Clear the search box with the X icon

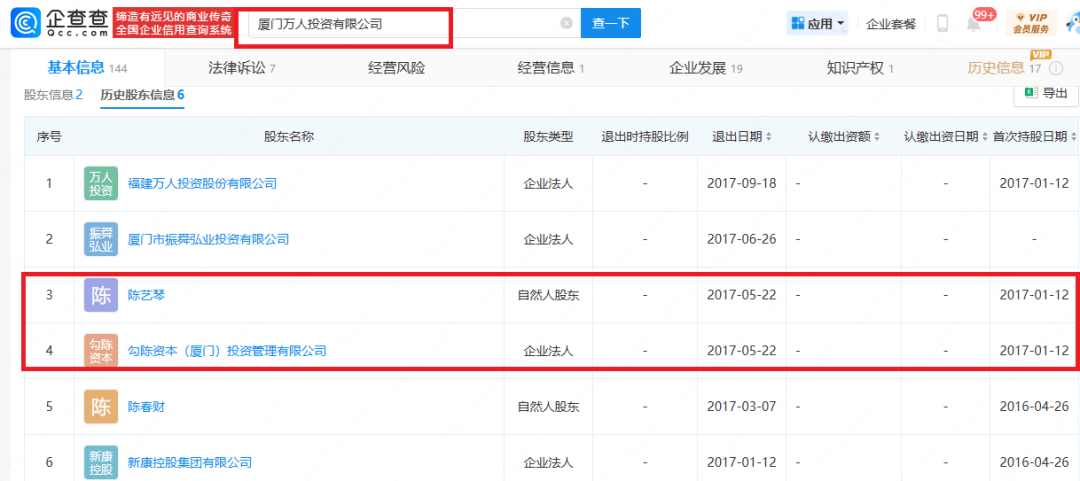tap(566, 23)
